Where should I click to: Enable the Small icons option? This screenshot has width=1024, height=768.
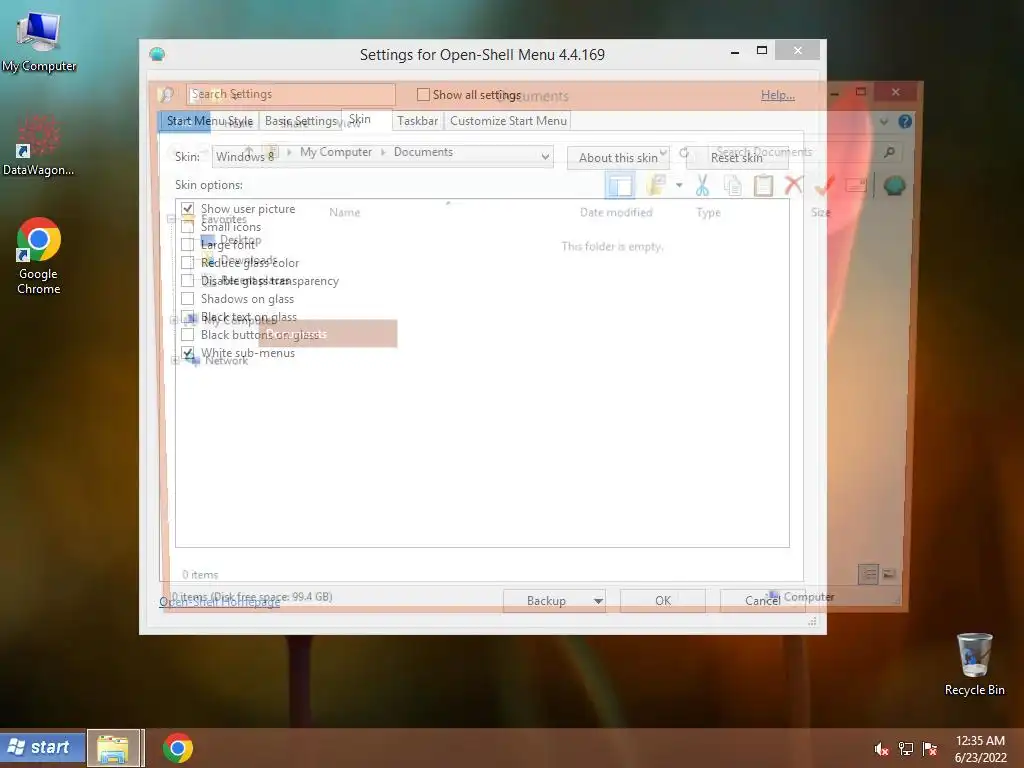[187, 227]
